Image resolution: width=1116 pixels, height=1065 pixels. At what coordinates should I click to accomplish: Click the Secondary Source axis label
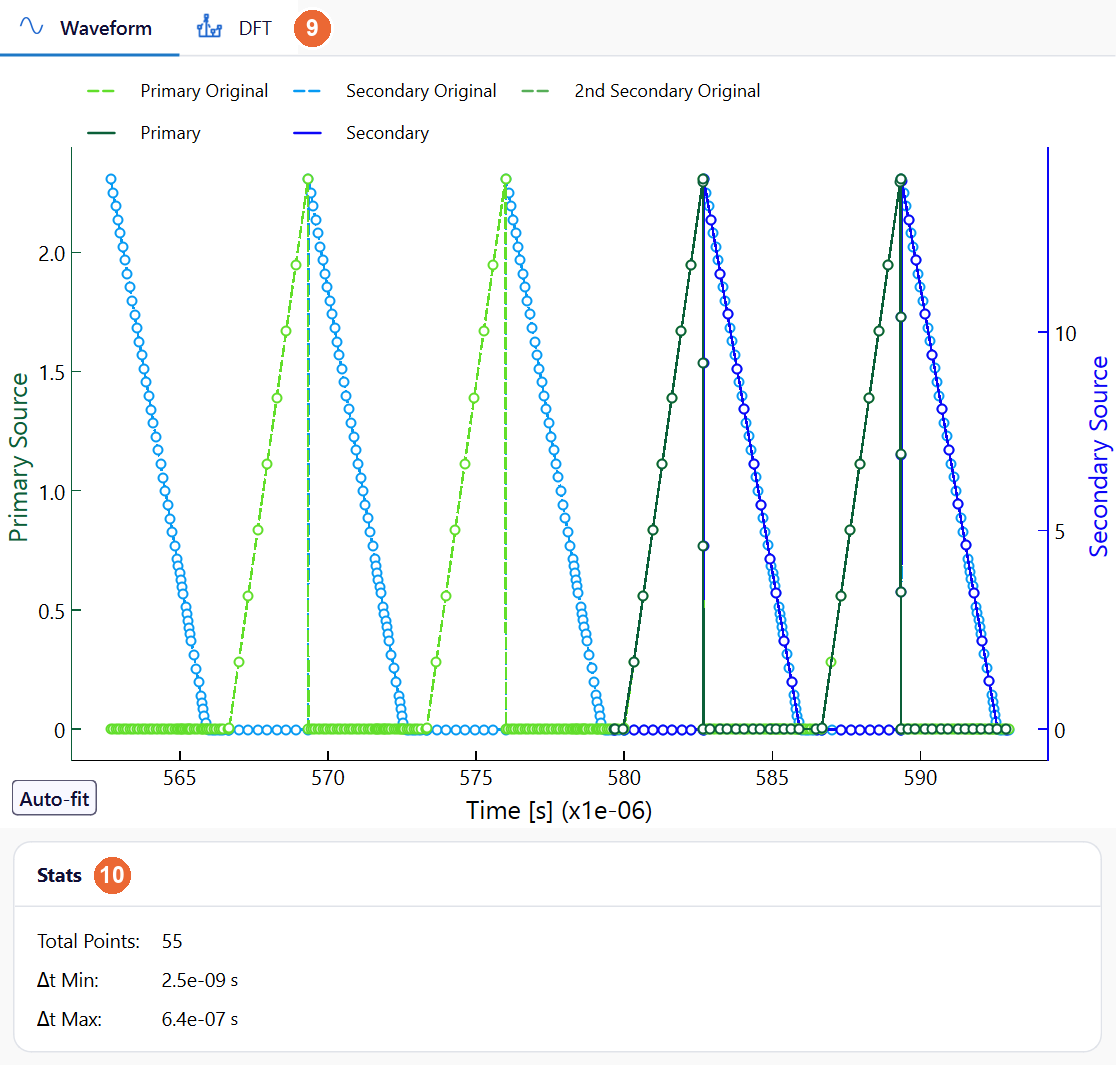pos(1098,457)
